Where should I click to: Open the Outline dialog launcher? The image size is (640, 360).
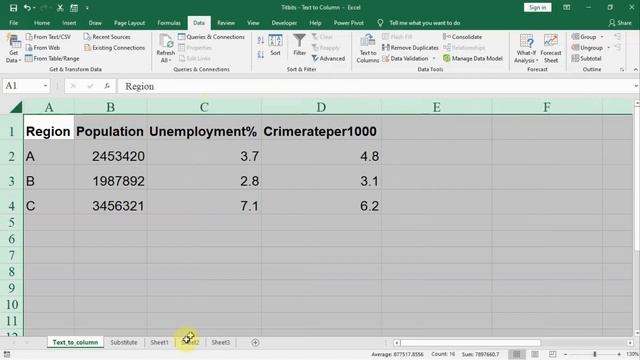(622, 70)
